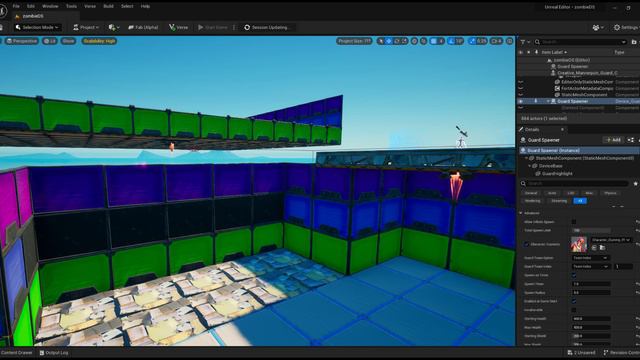The image size is (640, 360).
Task: Open the Outliner filter icon
Action: (x=524, y=42)
